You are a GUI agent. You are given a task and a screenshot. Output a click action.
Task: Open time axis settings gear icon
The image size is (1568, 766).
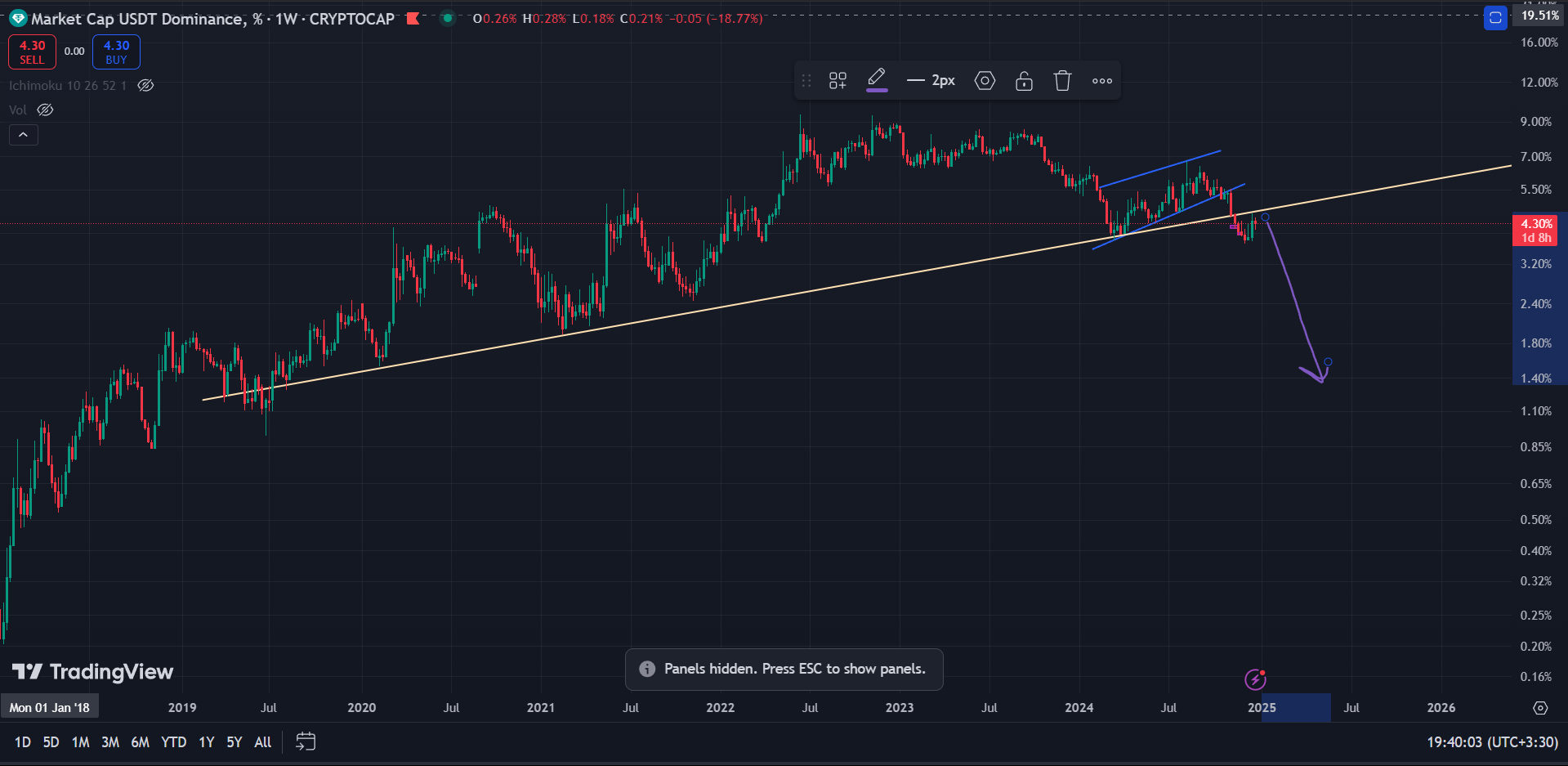[x=1540, y=708]
